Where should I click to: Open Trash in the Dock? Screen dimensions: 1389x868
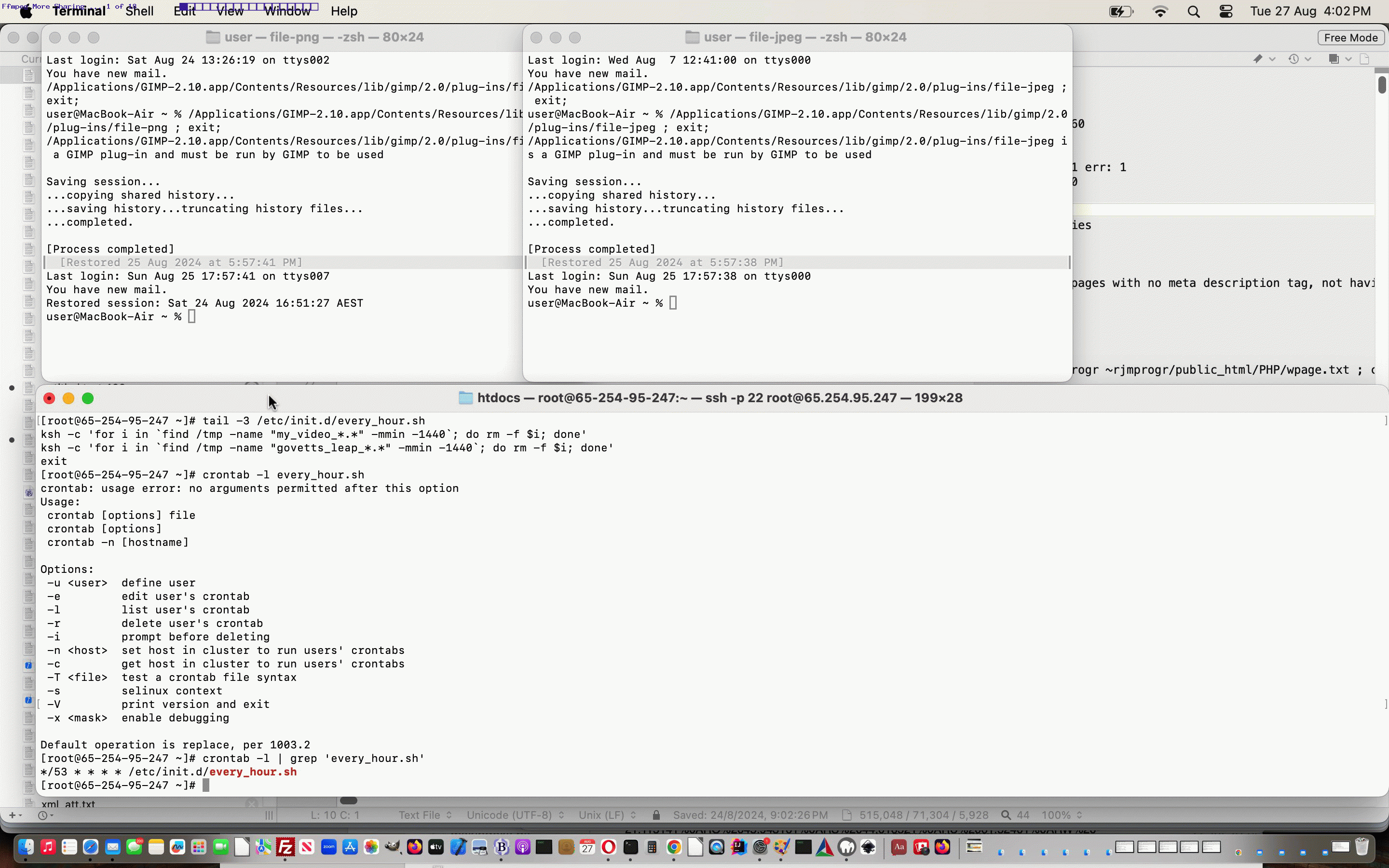[x=1362, y=847]
